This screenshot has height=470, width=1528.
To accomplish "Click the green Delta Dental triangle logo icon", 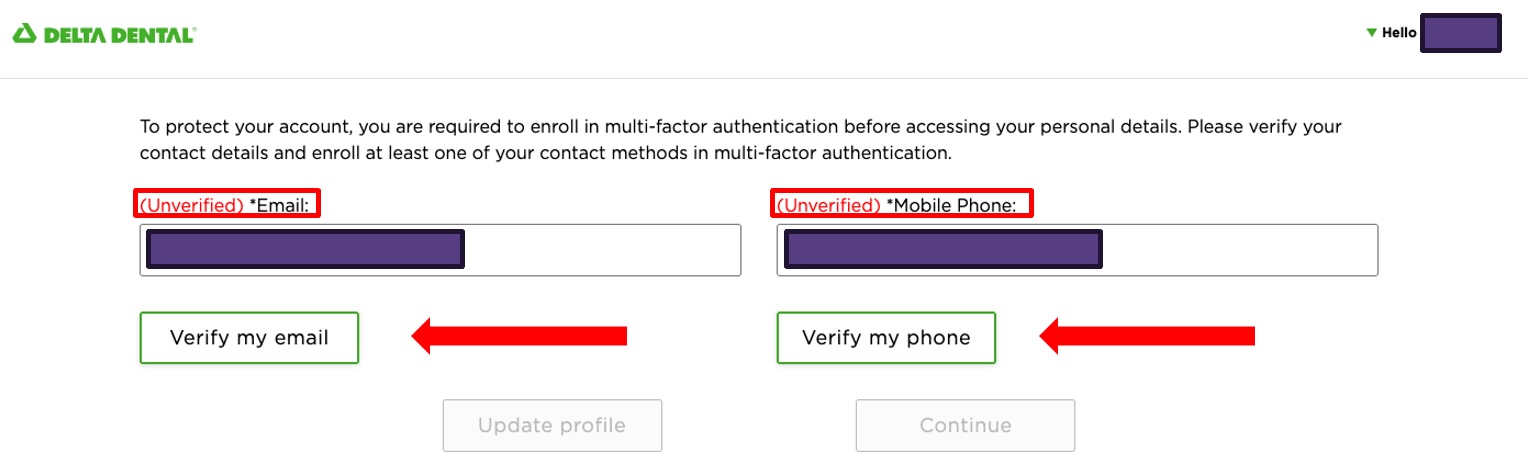I will [x=24, y=35].
